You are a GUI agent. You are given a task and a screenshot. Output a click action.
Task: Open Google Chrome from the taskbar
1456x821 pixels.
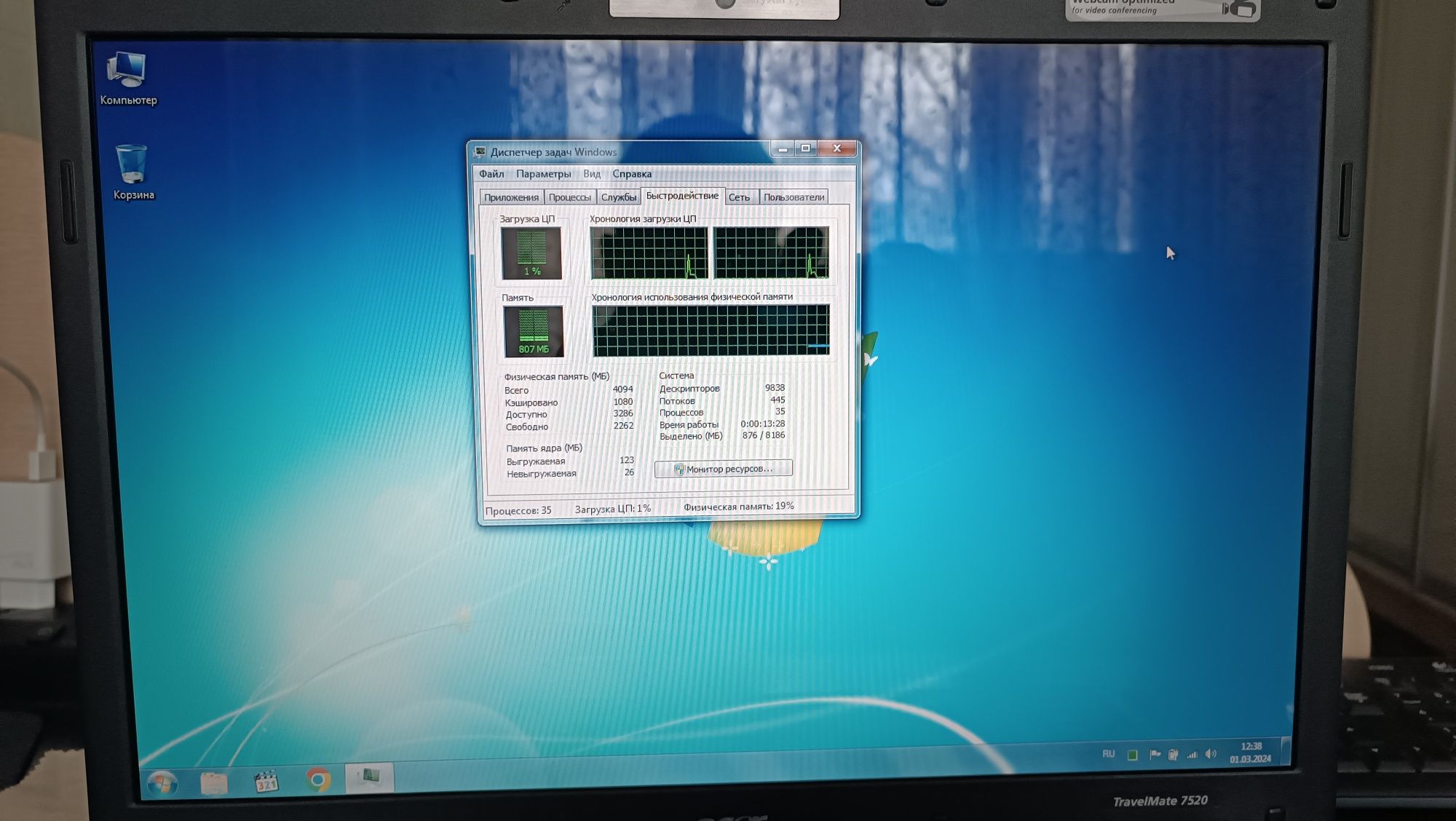(317, 780)
